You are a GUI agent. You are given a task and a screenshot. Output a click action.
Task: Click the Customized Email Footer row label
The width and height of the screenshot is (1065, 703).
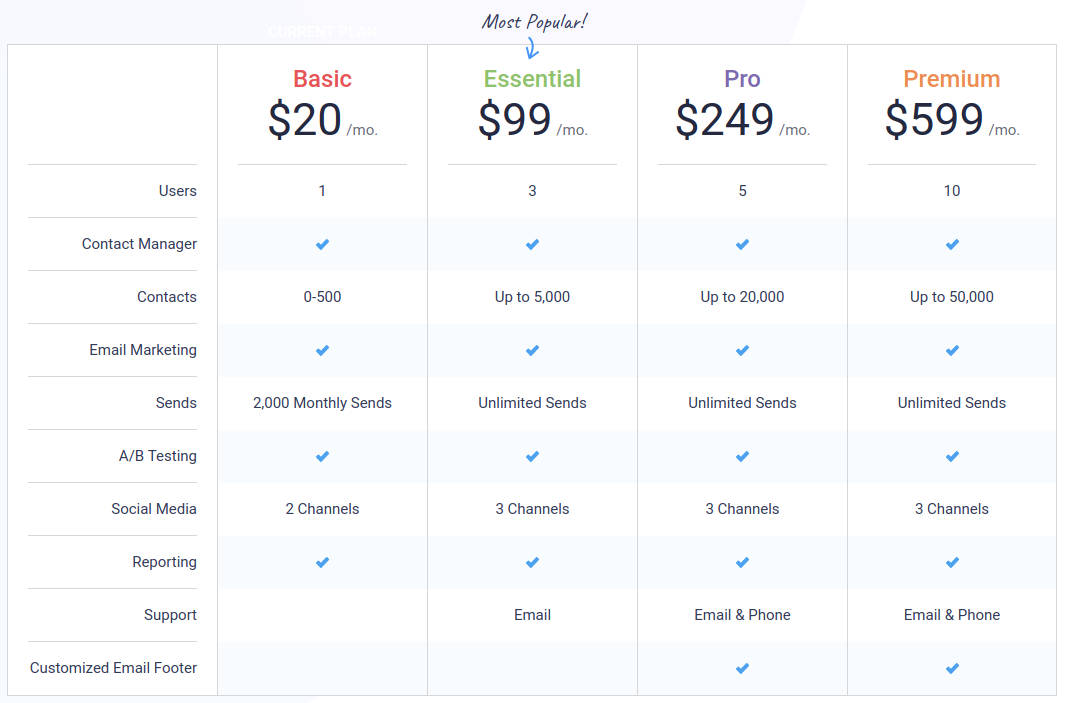coord(113,668)
